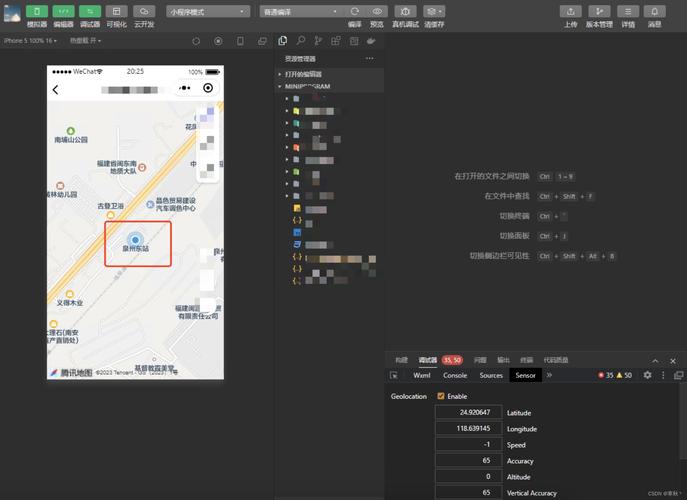This screenshot has height=500, width=687.
Task: Open the Sources devtools tab
Action: 491,376
